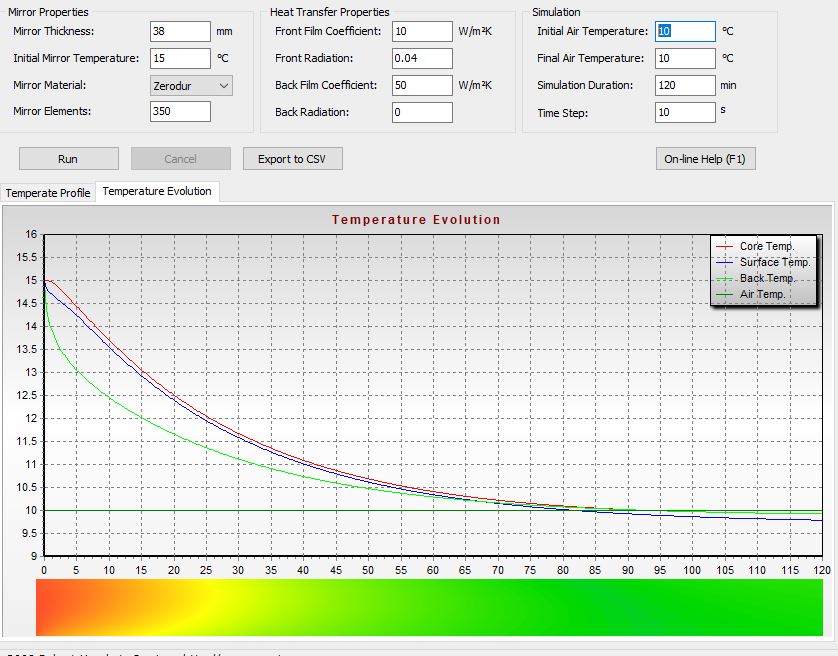Click the Initial Air Temperature field
The width and height of the screenshot is (838, 656).
(x=685, y=32)
